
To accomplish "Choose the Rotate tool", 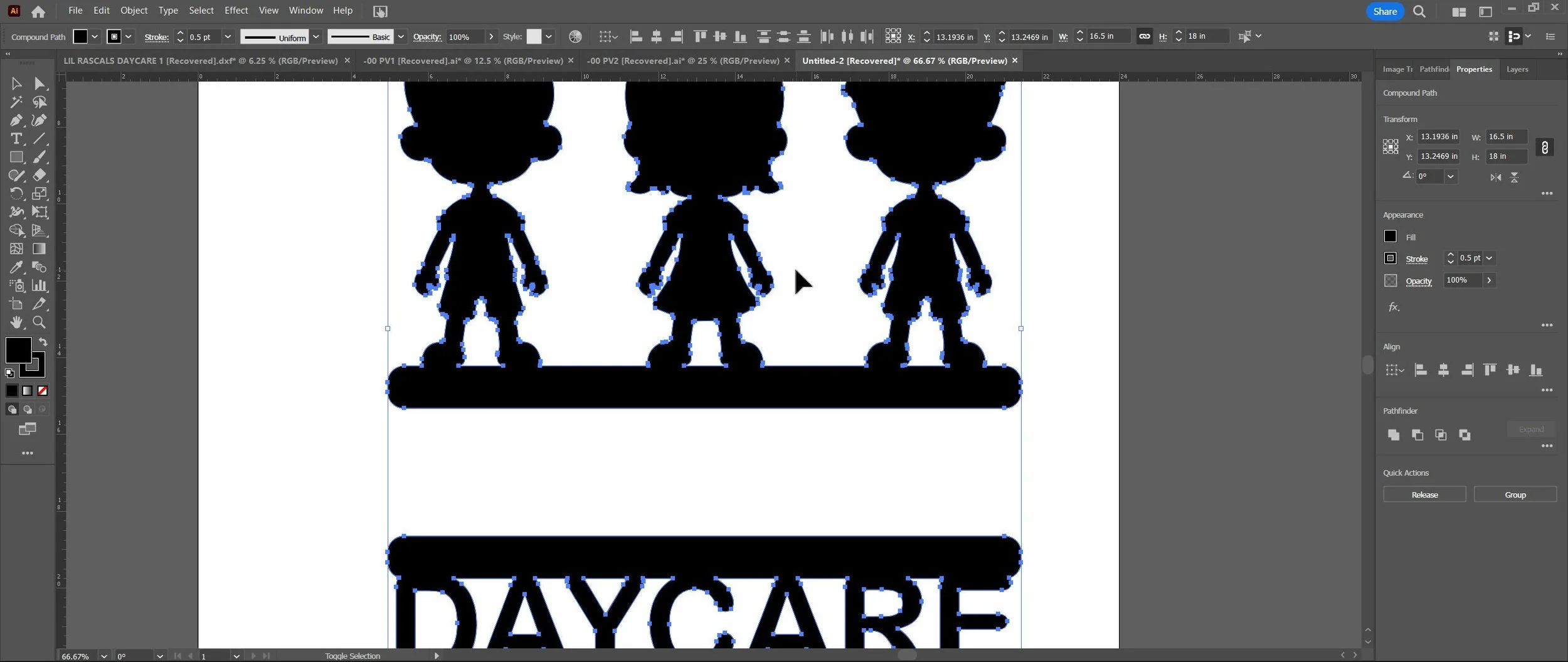I will 16,193.
